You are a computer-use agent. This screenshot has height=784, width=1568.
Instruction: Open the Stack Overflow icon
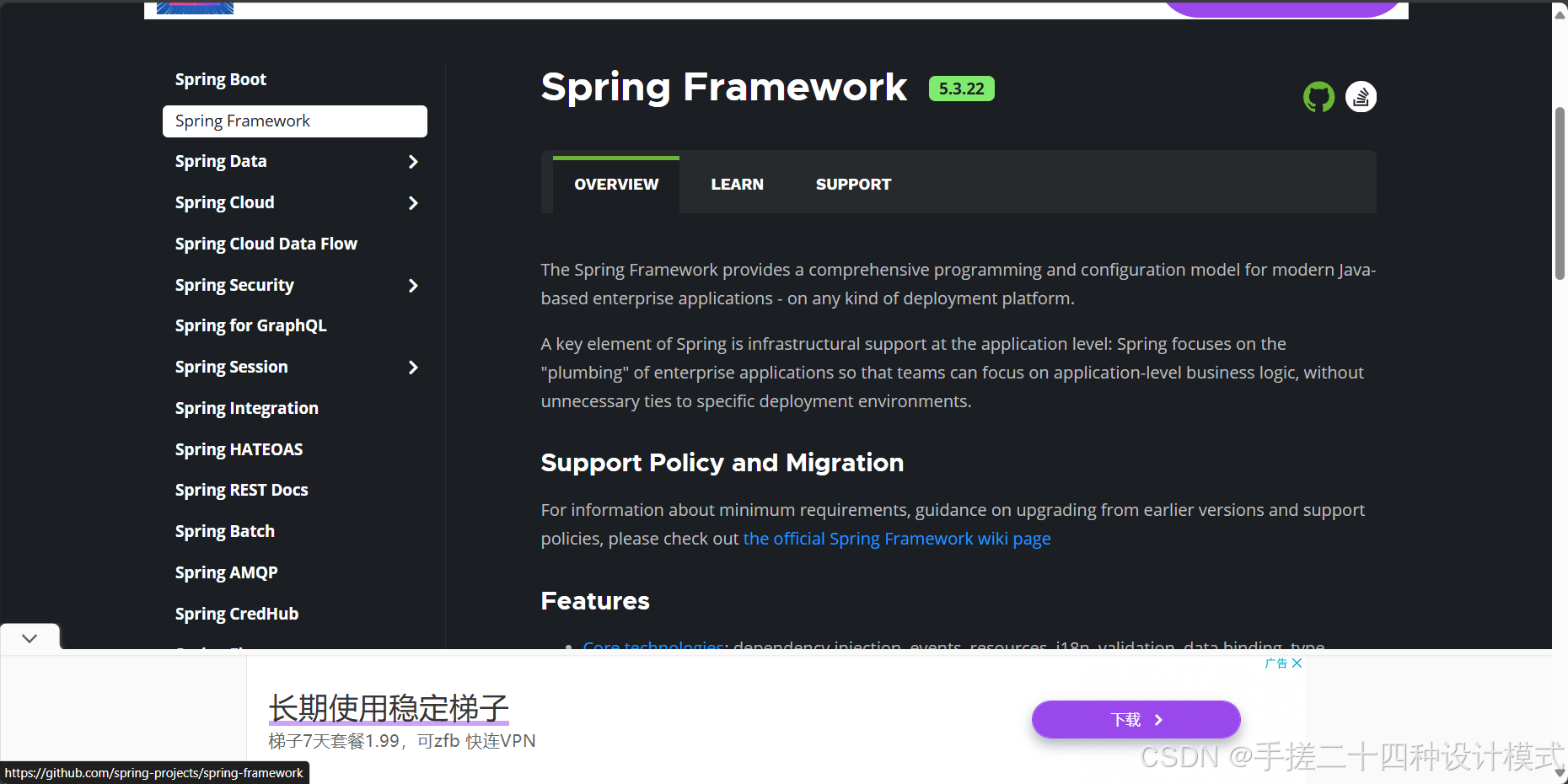[x=1361, y=97]
